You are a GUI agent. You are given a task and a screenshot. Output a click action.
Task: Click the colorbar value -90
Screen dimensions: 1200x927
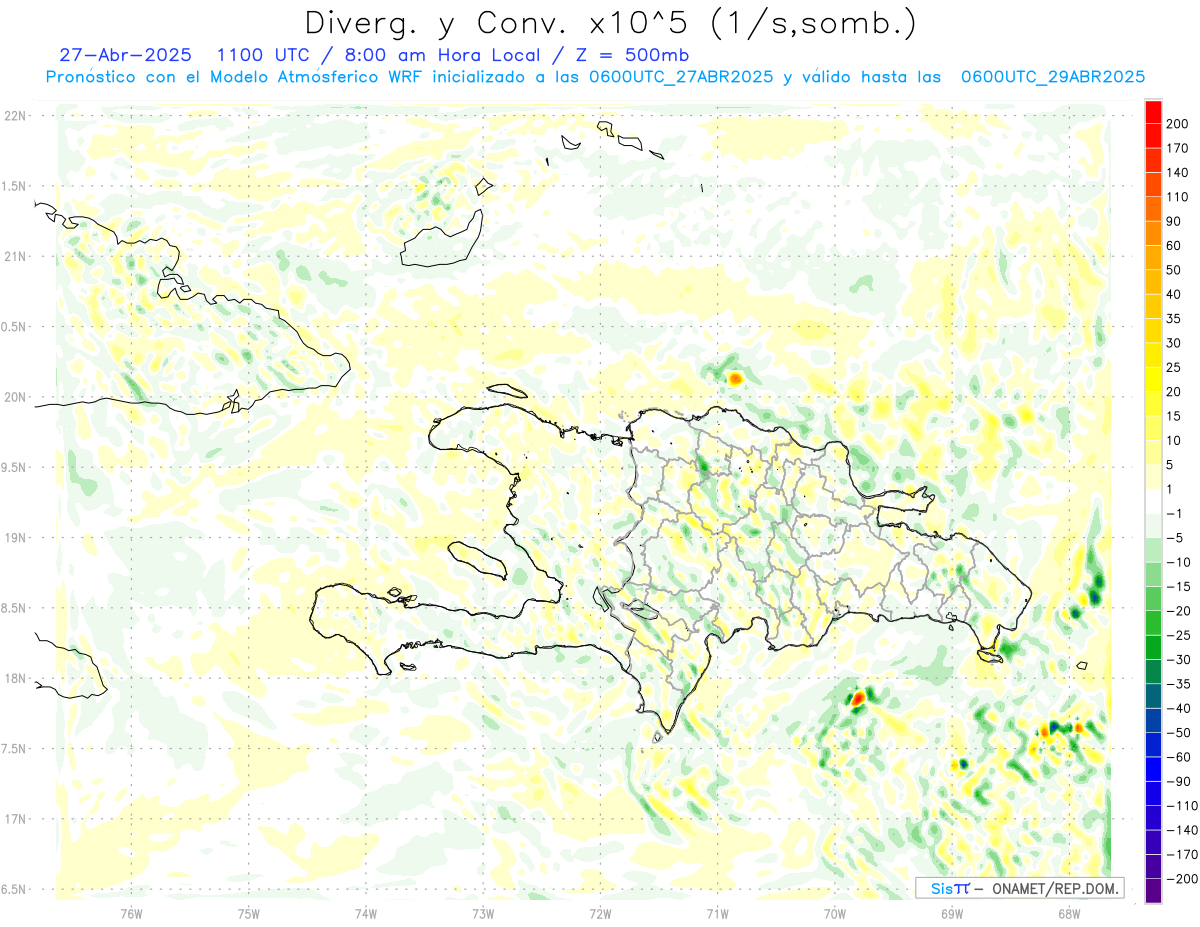click(x=1177, y=782)
